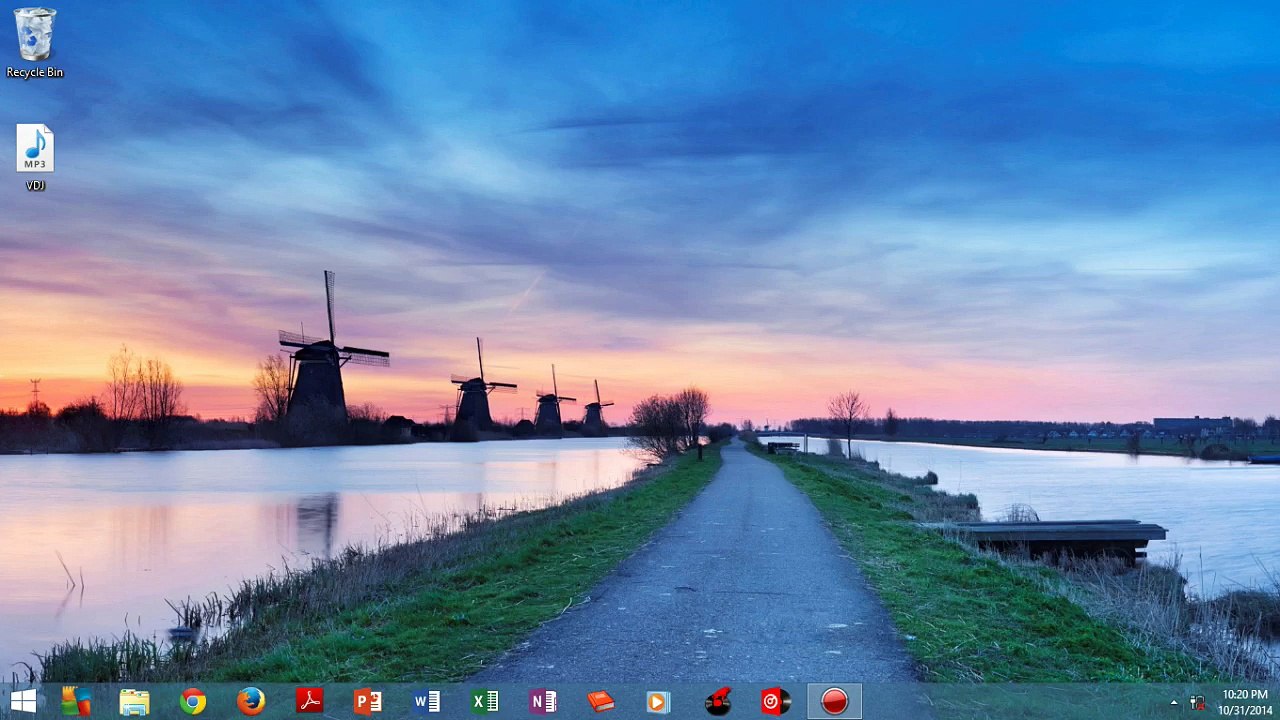Viewport: 1280px width, 720px height.
Task: Click the 10/31/2014 date in the tray
Action: tap(1245, 710)
